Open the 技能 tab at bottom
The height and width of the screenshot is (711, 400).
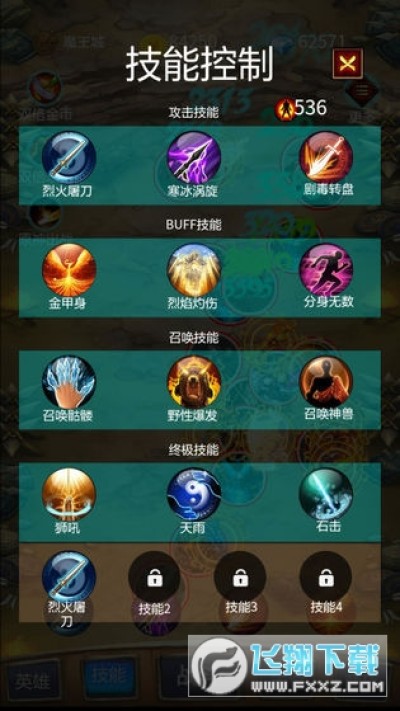(x=108, y=677)
